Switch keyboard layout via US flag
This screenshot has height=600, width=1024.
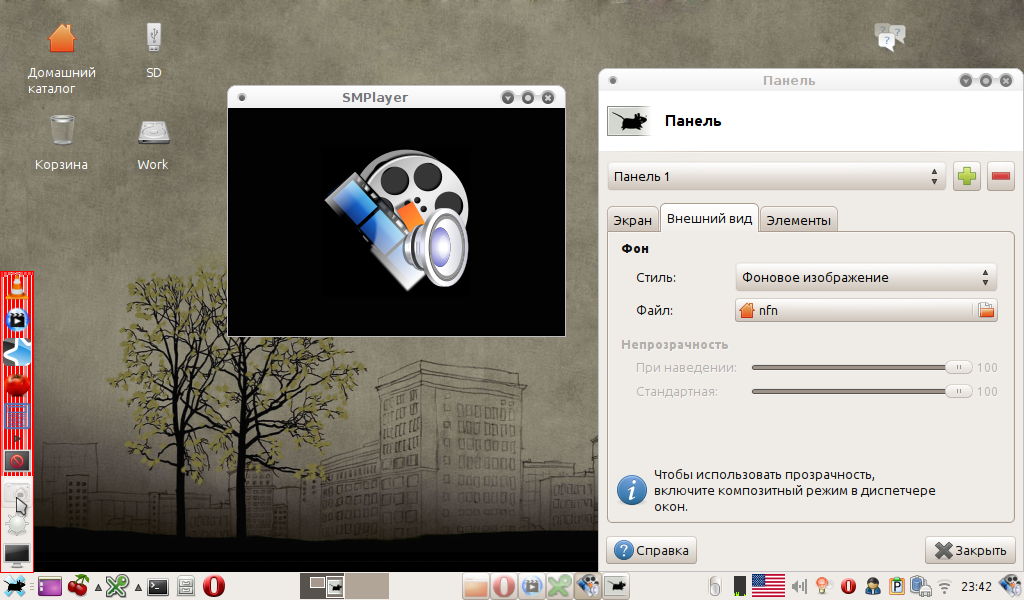(768, 586)
